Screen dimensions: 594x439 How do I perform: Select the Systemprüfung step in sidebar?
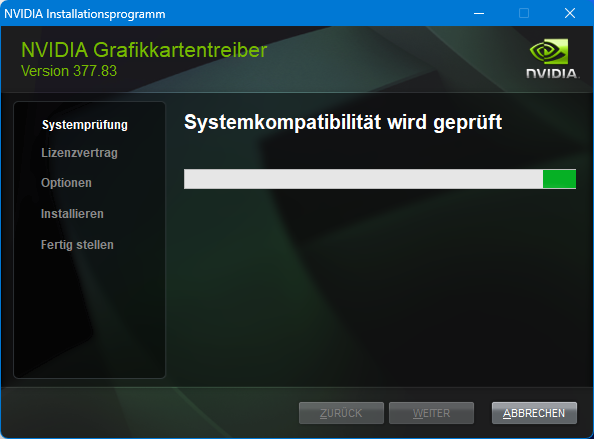pos(85,125)
